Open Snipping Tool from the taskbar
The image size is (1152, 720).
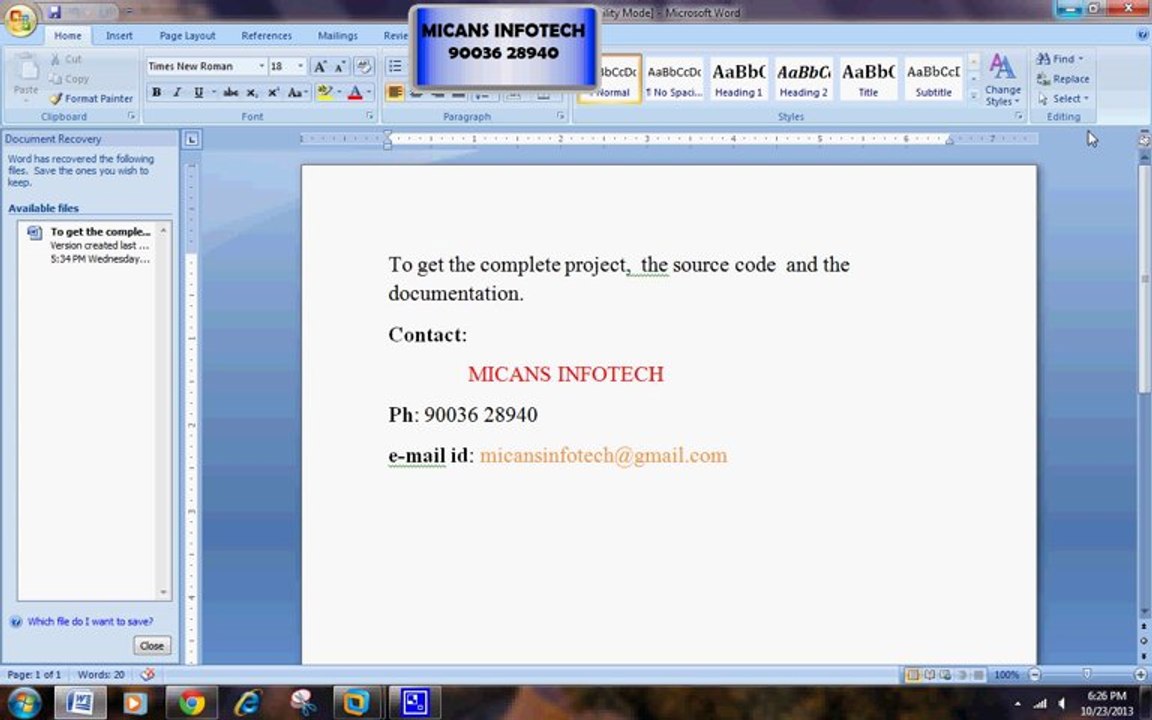(303, 703)
